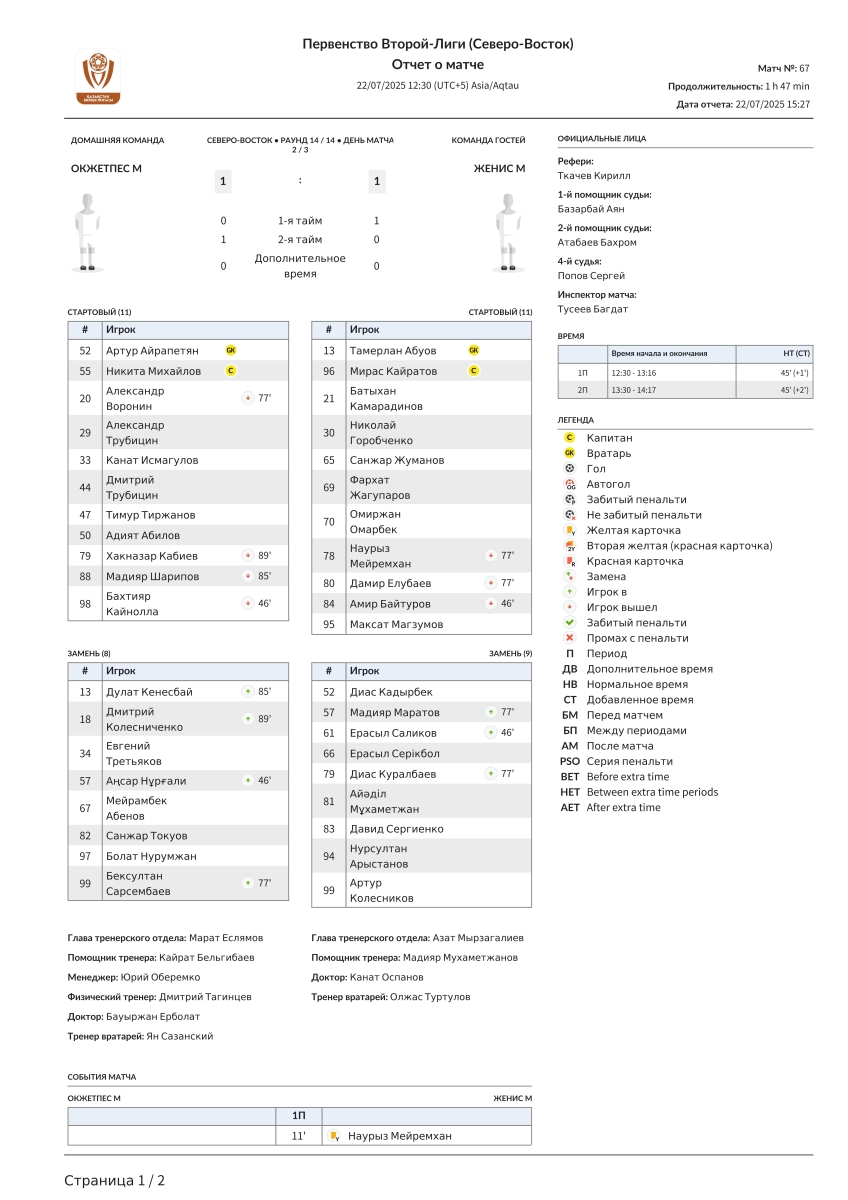This screenshot has width=848, height=1200.
Task: Click the league logo at top left
Action: pos(98,77)
